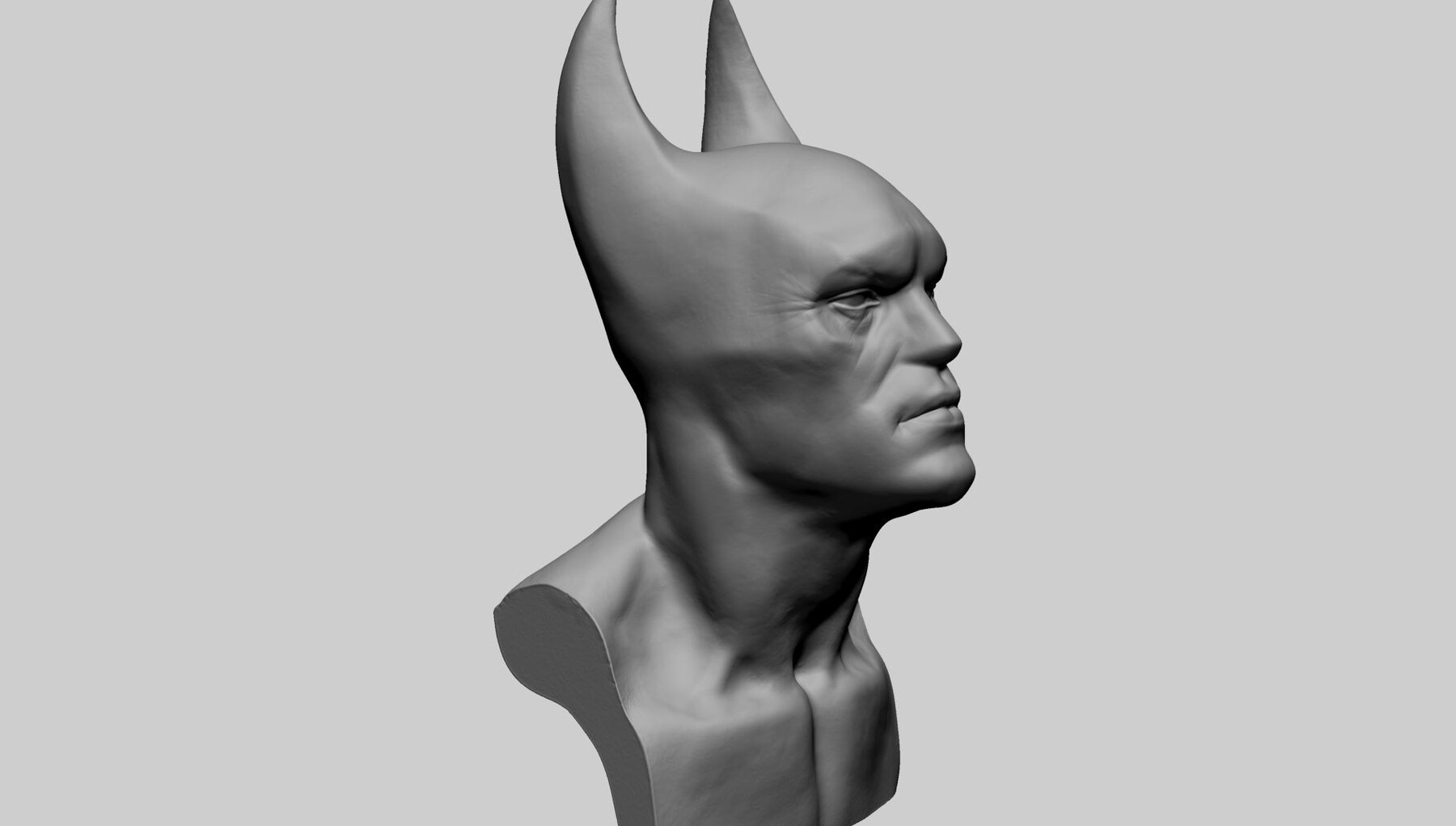The width and height of the screenshot is (1456, 826).
Task: Click the gray background right of the bust
Action: 1213,405
